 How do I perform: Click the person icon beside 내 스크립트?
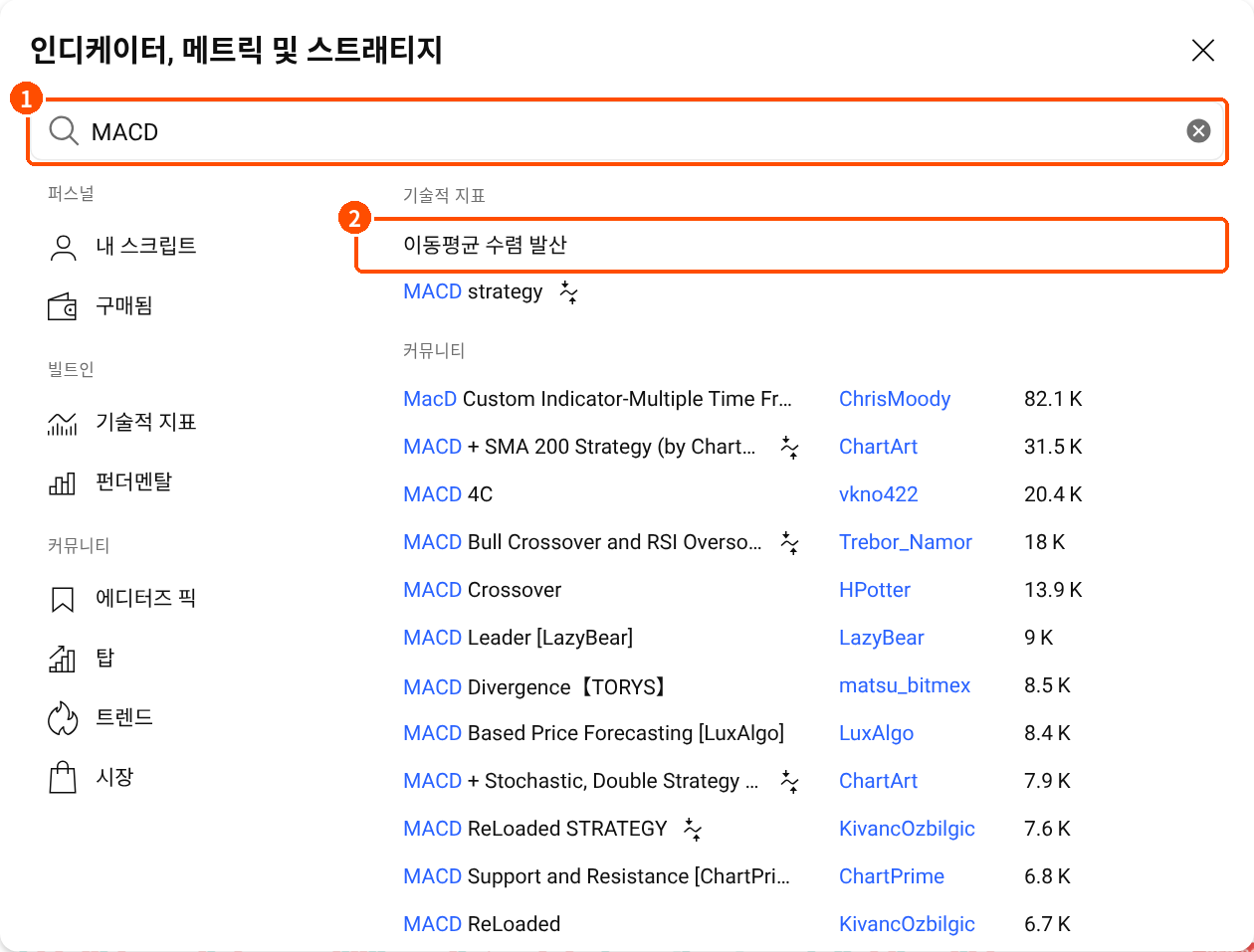pos(63,247)
